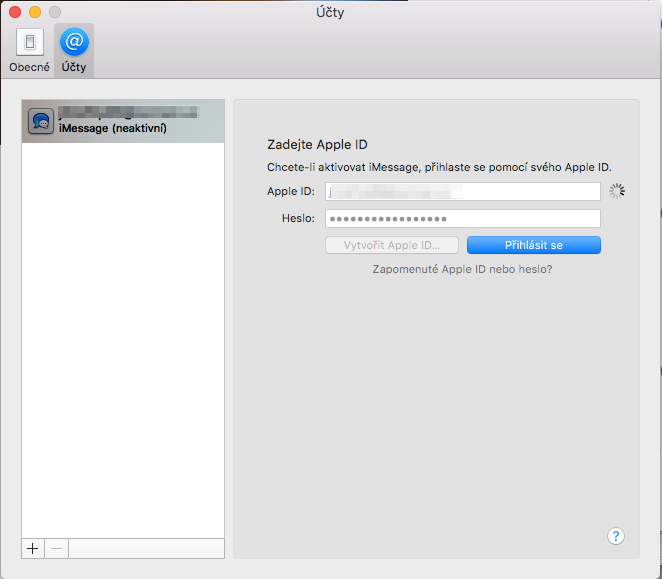Open the Obecné preferences tab

30,50
